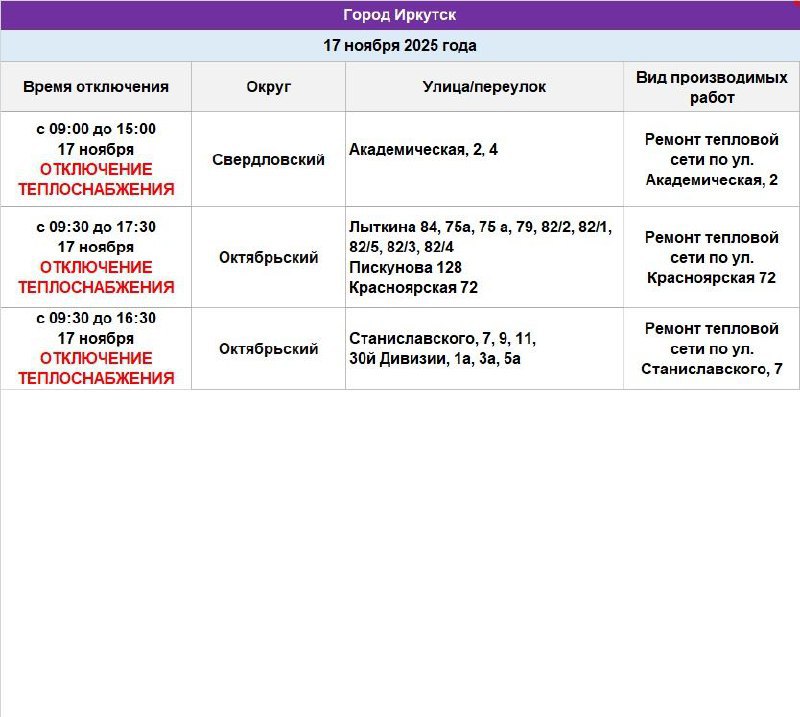Click the "Время отключения" column header
800x717 pixels.
point(96,86)
